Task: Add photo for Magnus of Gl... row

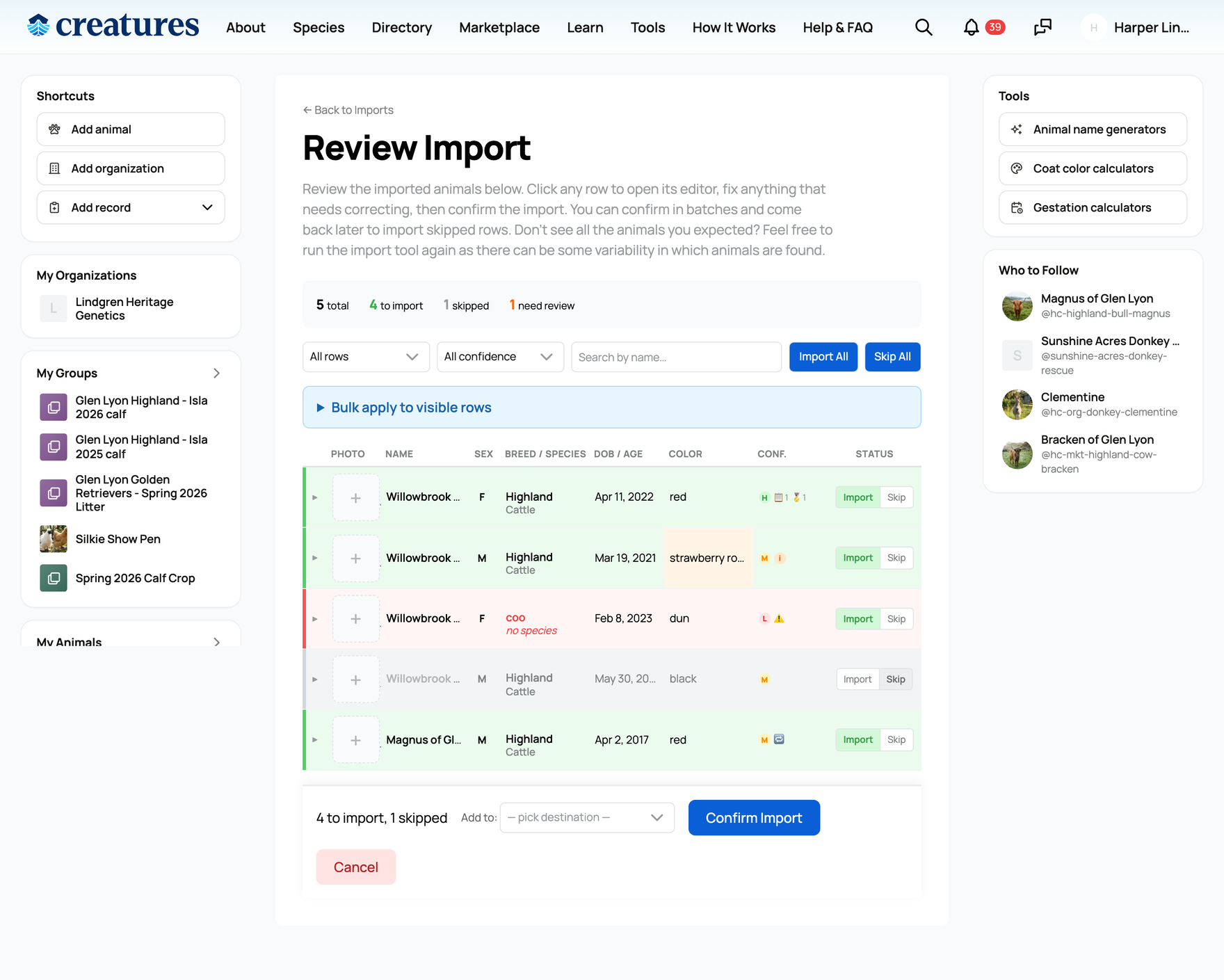Action: 355,740
